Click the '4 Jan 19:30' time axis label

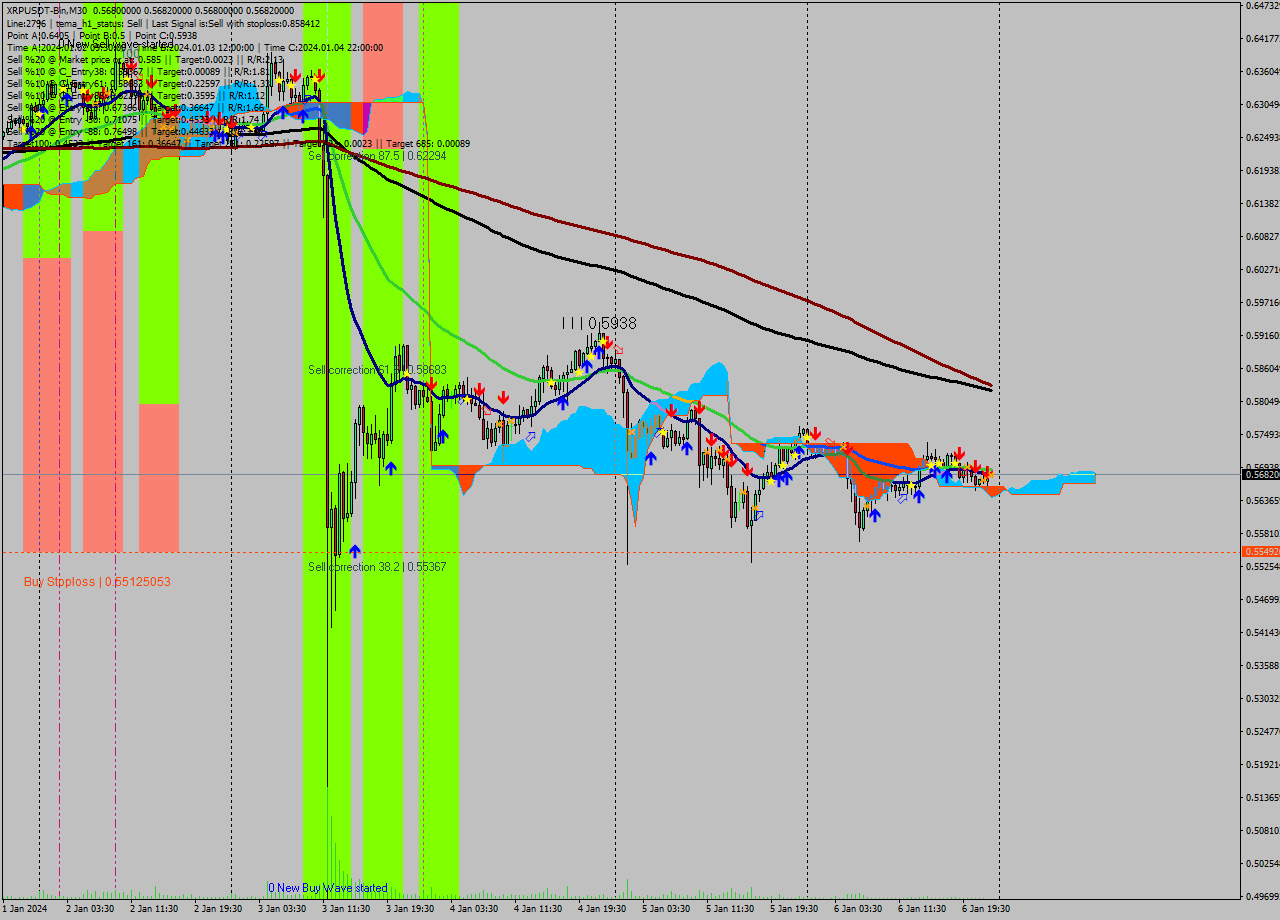[x=601, y=909]
